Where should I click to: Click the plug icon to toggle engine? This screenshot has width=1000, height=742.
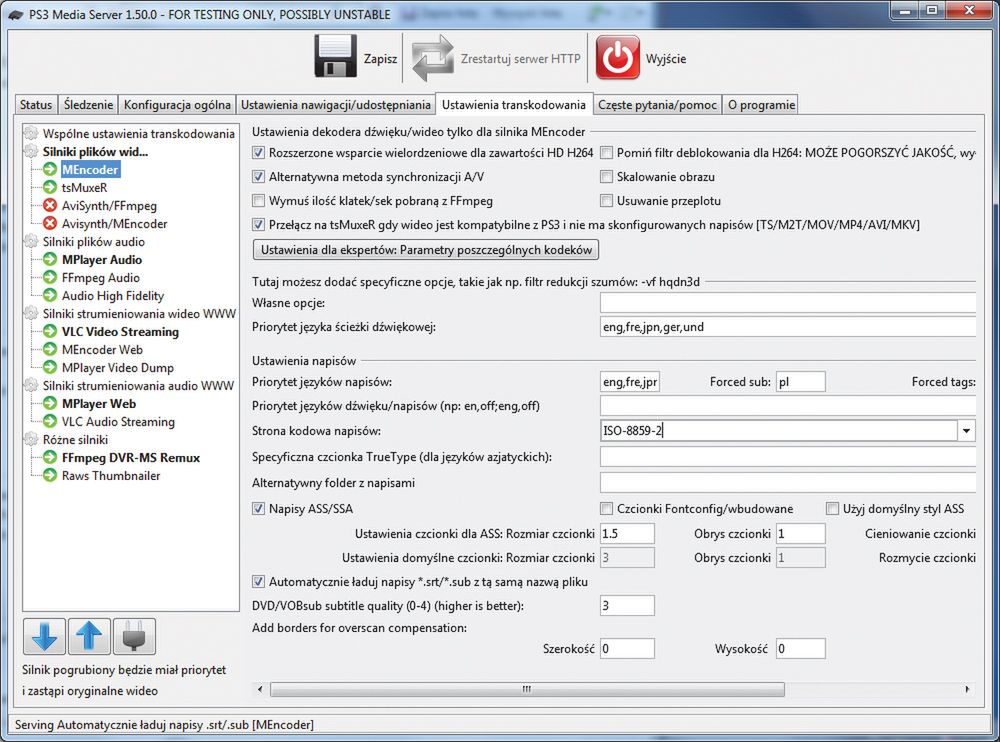[134, 636]
